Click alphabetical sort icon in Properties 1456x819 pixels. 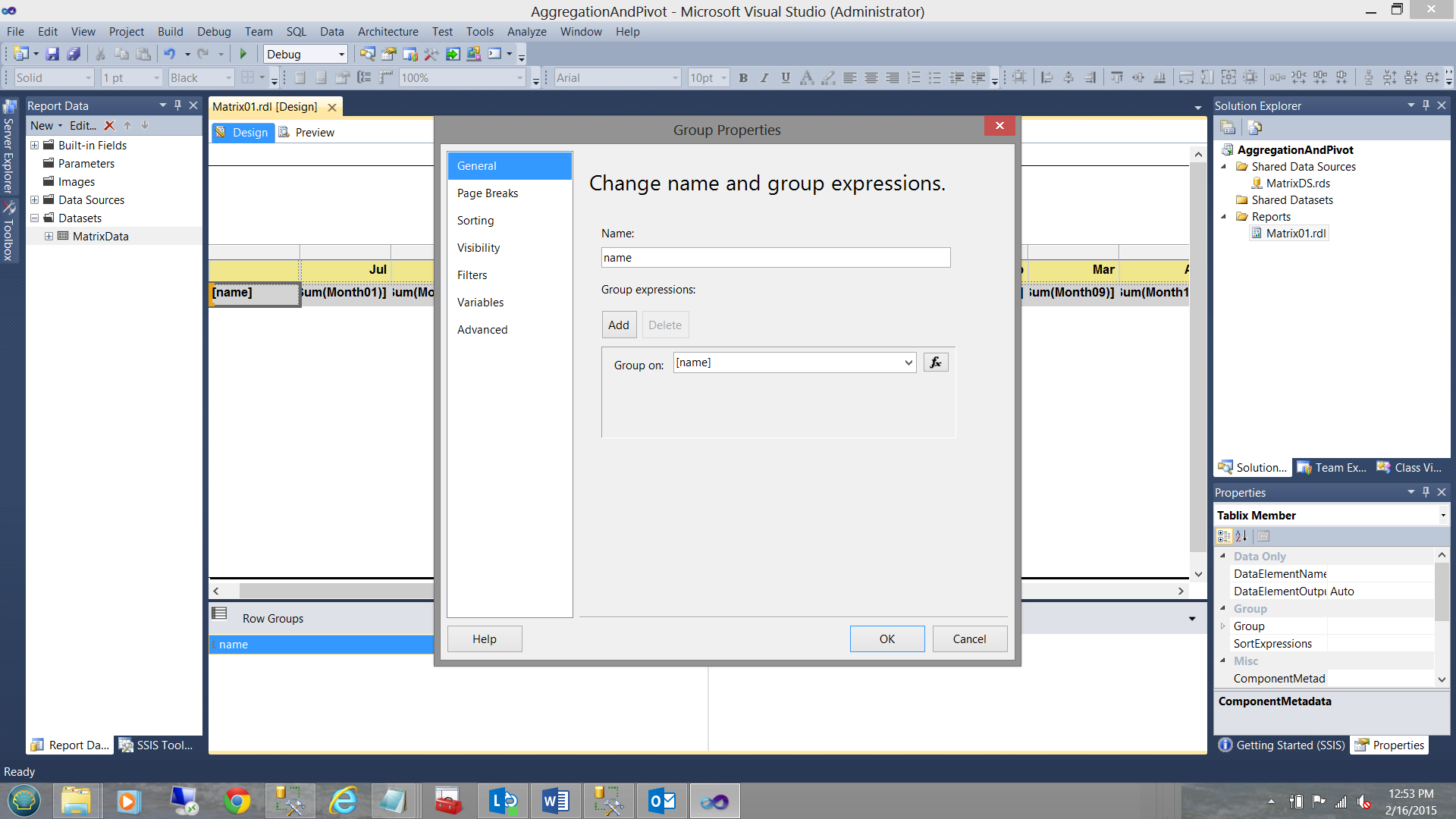pyautogui.click(x=1241, y=536)
